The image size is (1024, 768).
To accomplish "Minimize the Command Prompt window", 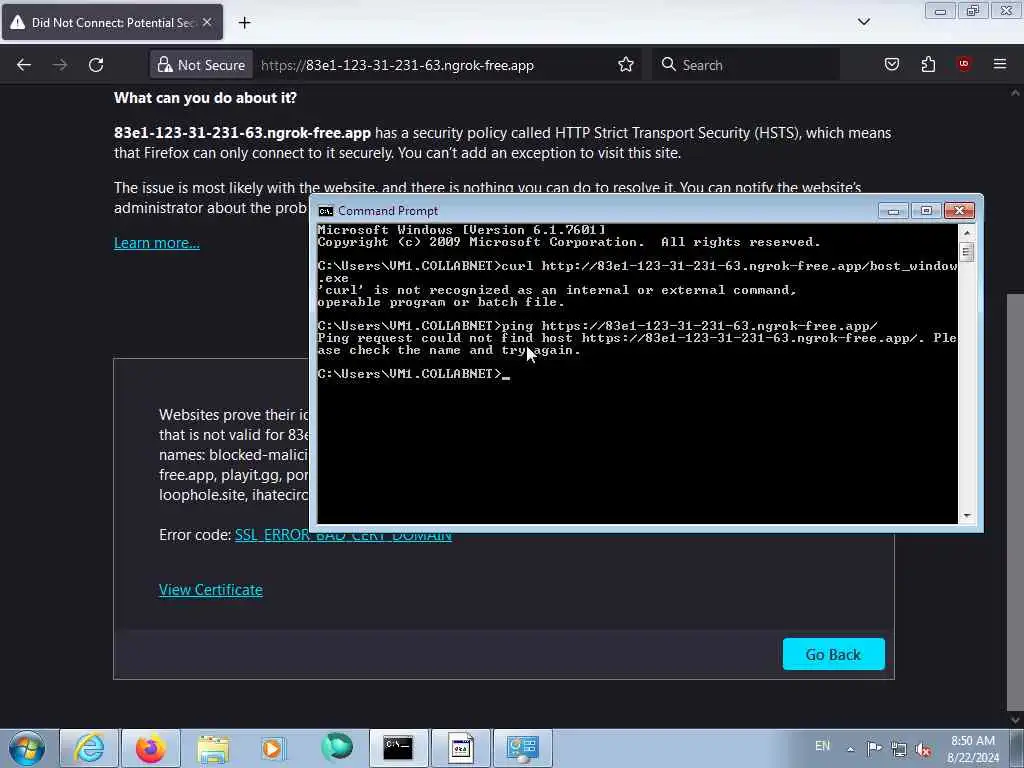I will 893,210.
